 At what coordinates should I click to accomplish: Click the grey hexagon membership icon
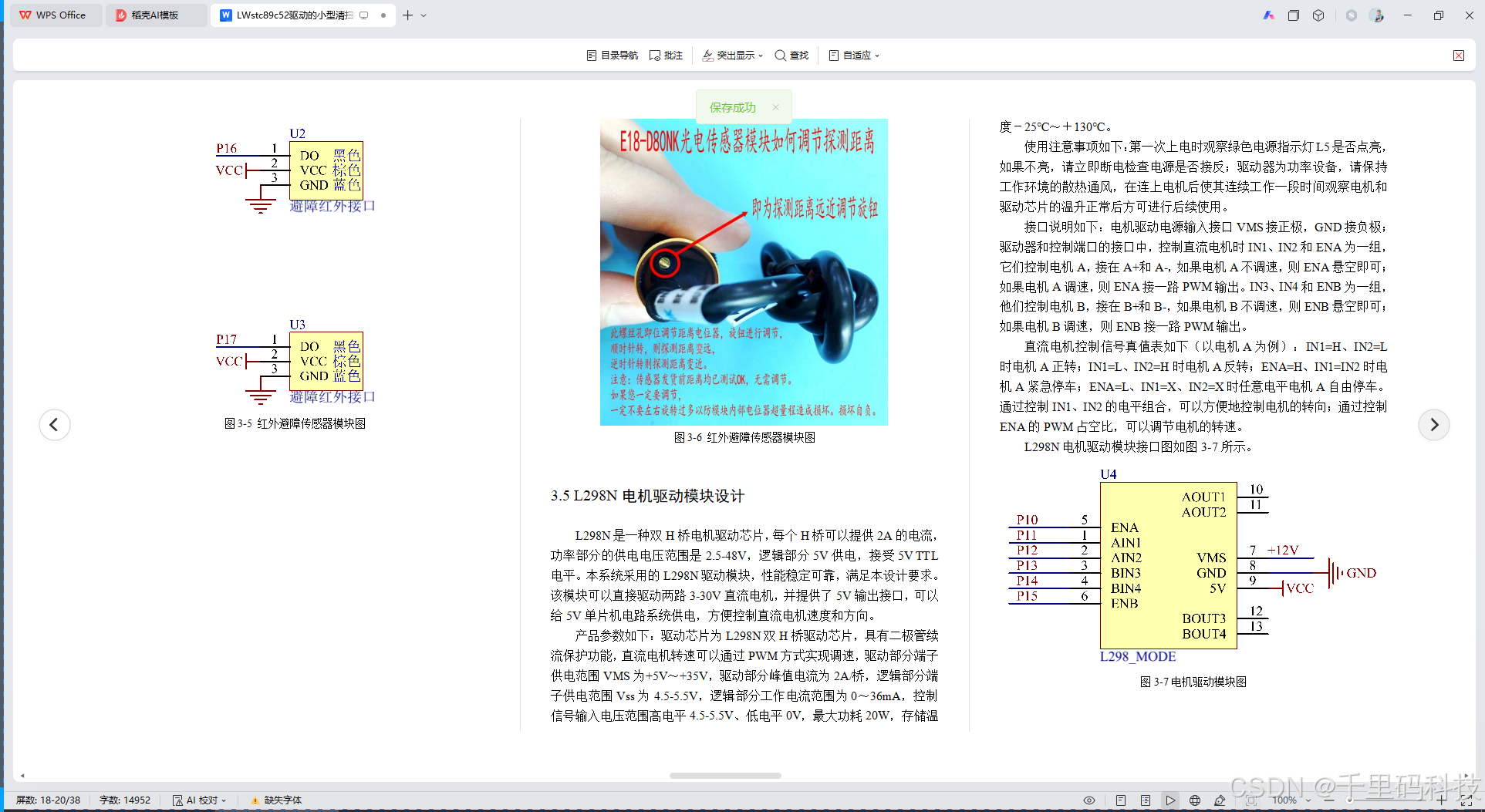(1352, 15)
